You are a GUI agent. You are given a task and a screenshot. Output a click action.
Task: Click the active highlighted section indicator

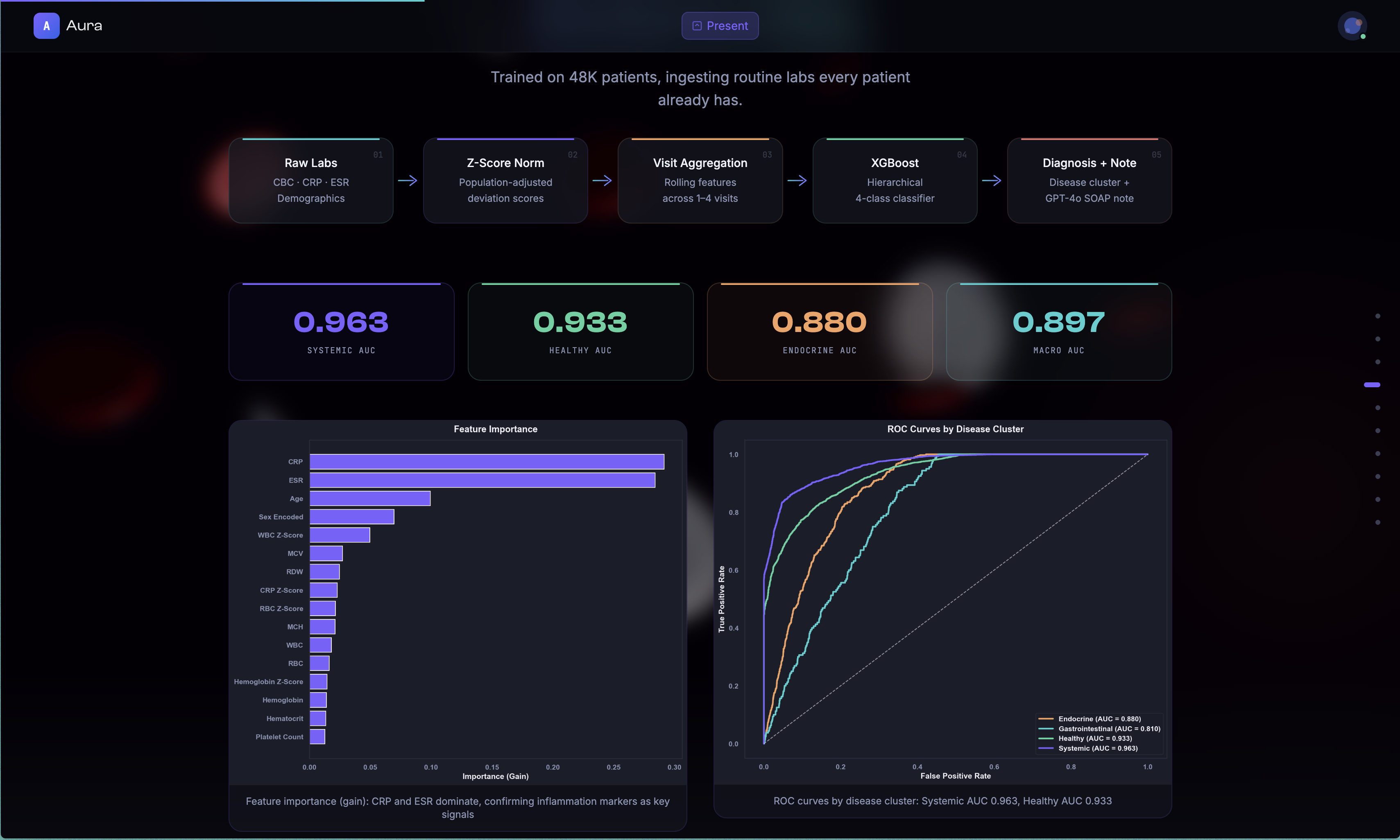(x=1372, y=385)
